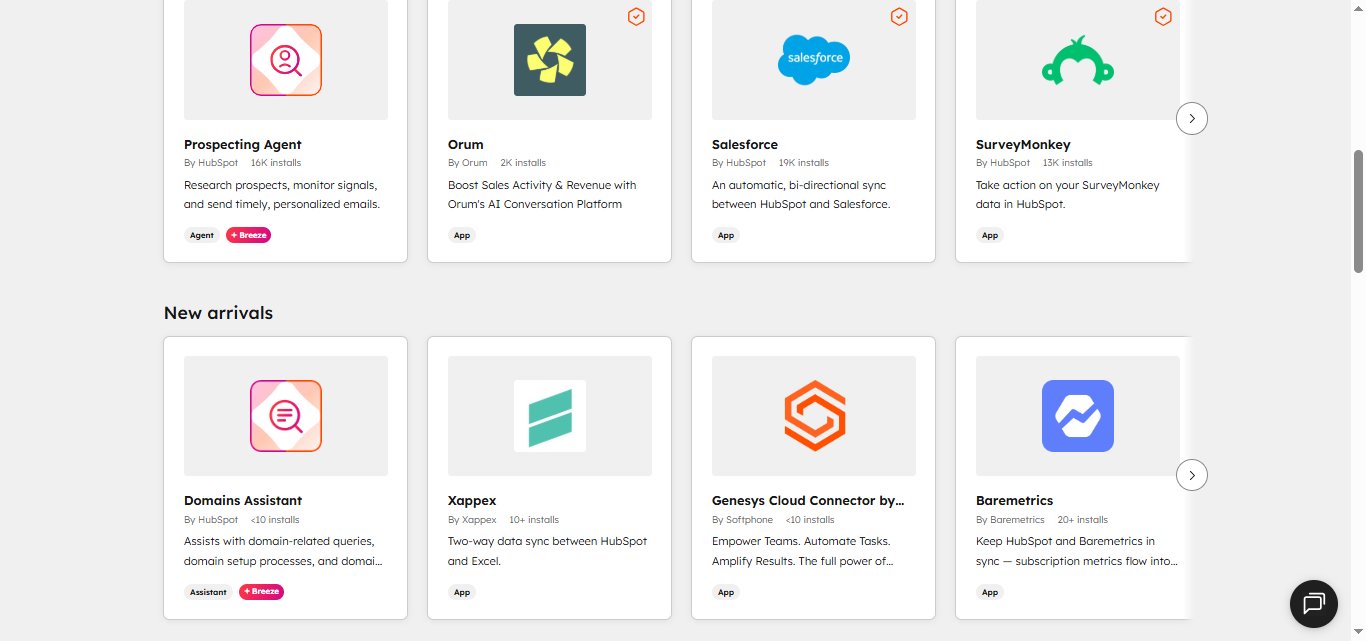
Task: Click 'By HubSpot 16K installs' text
Action: coord(242,163)
